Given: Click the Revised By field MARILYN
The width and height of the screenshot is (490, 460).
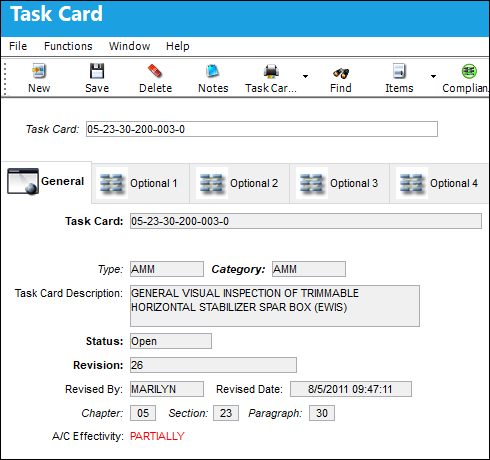Looking at the screenshot, I should coord(167,389).
